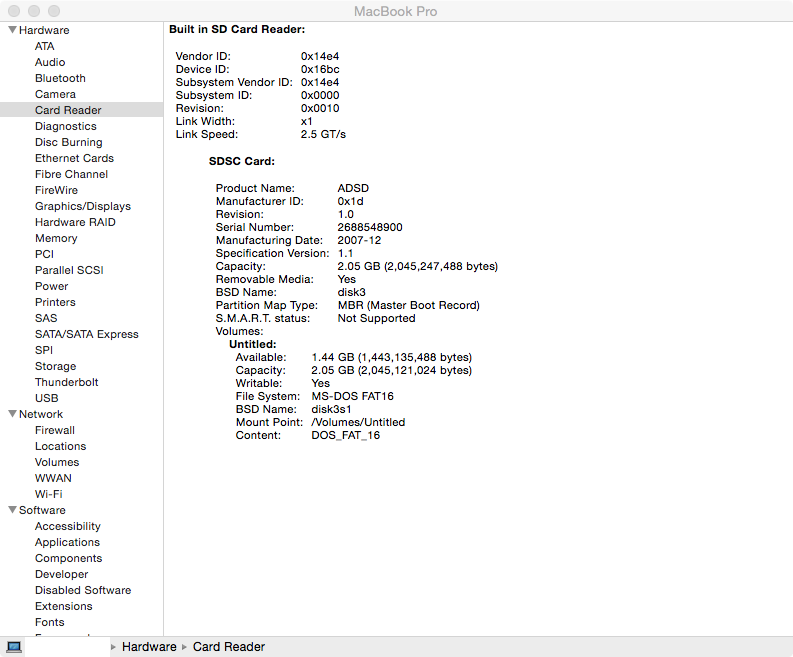Viewport: 793px width, 657px height.
Task: Open Developer under Software
Action: pos(62,575)
